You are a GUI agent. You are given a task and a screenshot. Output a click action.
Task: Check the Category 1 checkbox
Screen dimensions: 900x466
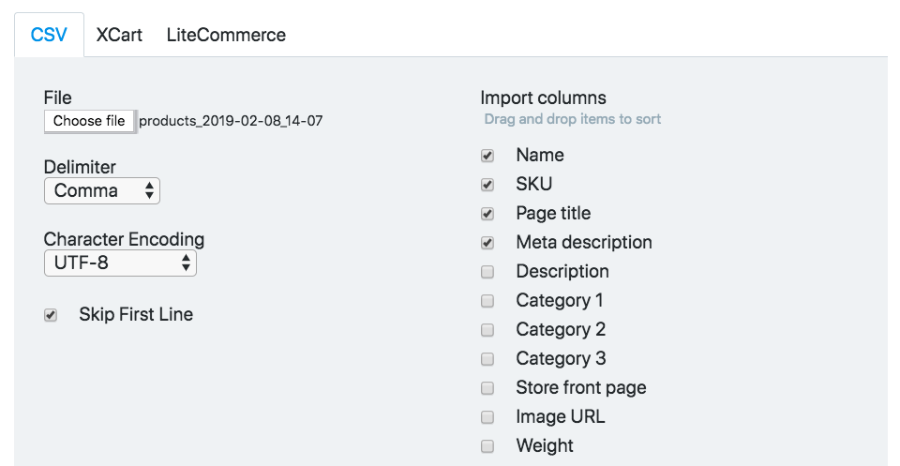coord(487,301)
